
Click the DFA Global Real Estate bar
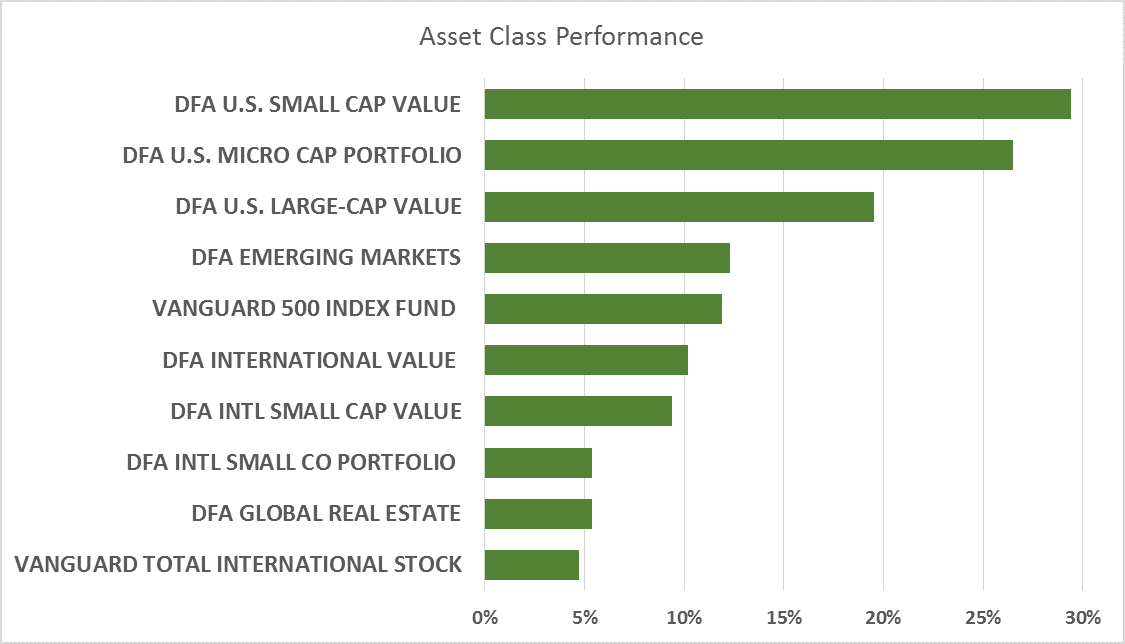tap(538, 514)
